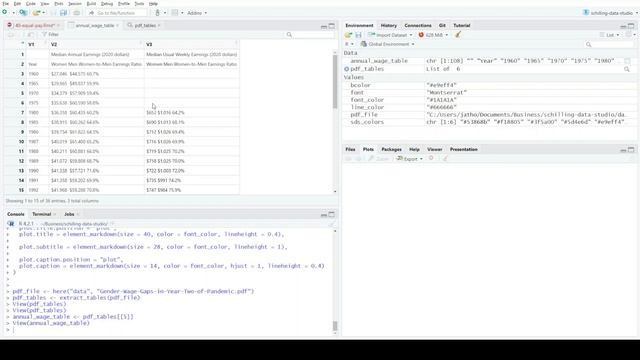Screen dimensions: 640x360
Task: Switch to the History tab
Action: tap(389, 25)
